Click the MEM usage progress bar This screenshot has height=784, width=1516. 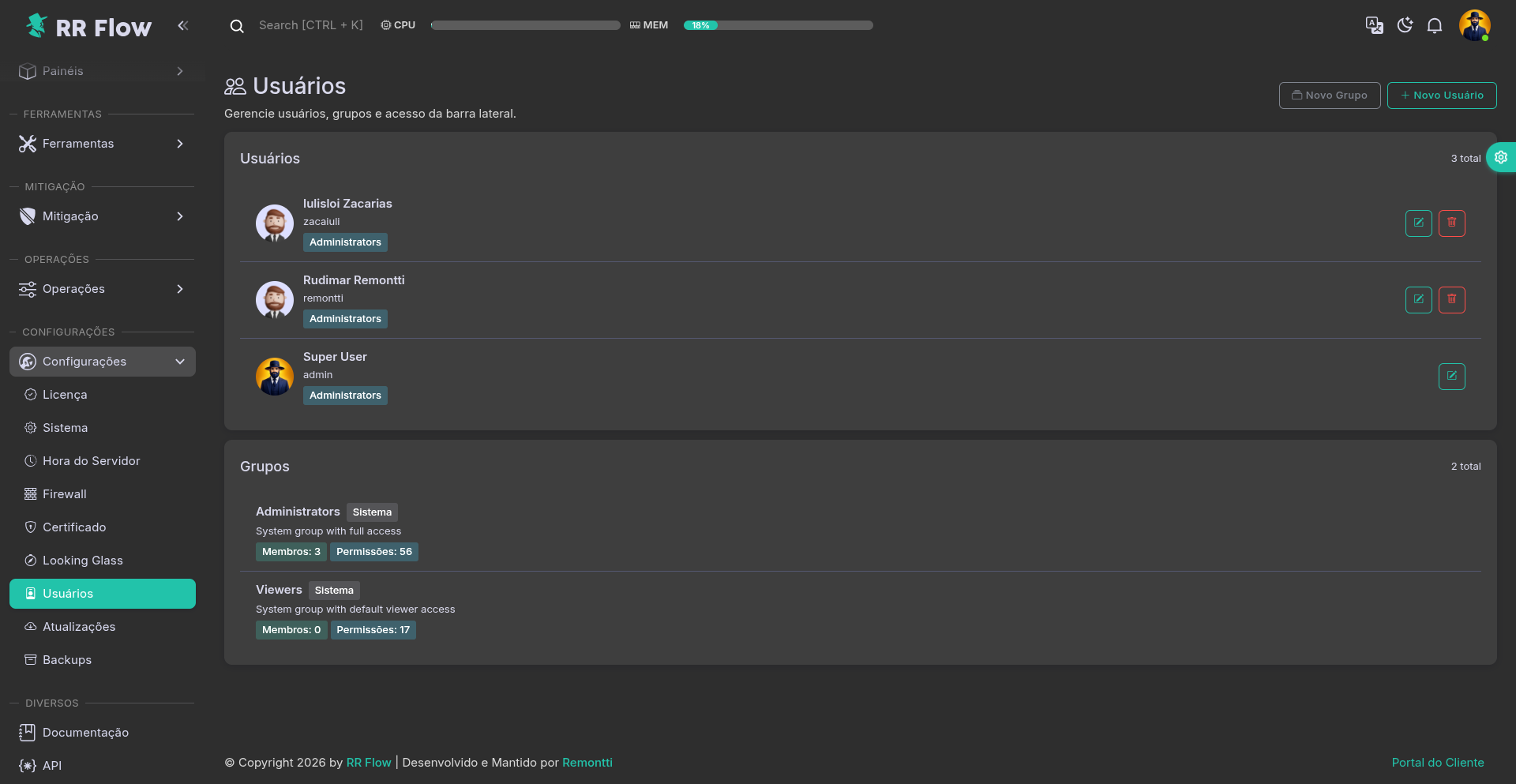778,25
